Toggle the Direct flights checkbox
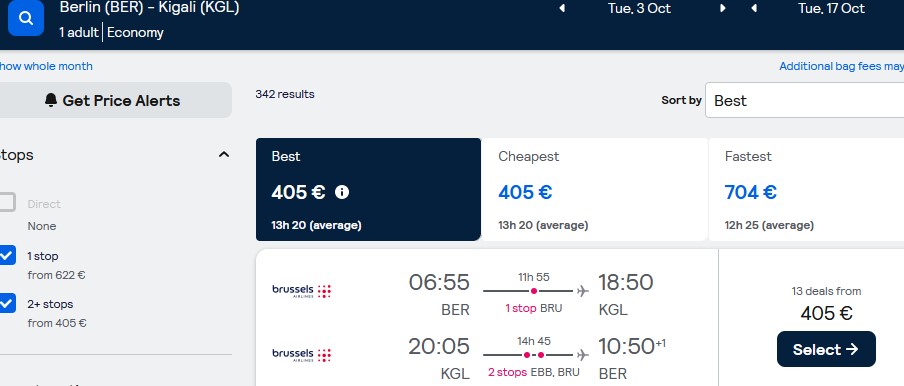This screenshot has height=386, width=904. click(x=6, y=203)
